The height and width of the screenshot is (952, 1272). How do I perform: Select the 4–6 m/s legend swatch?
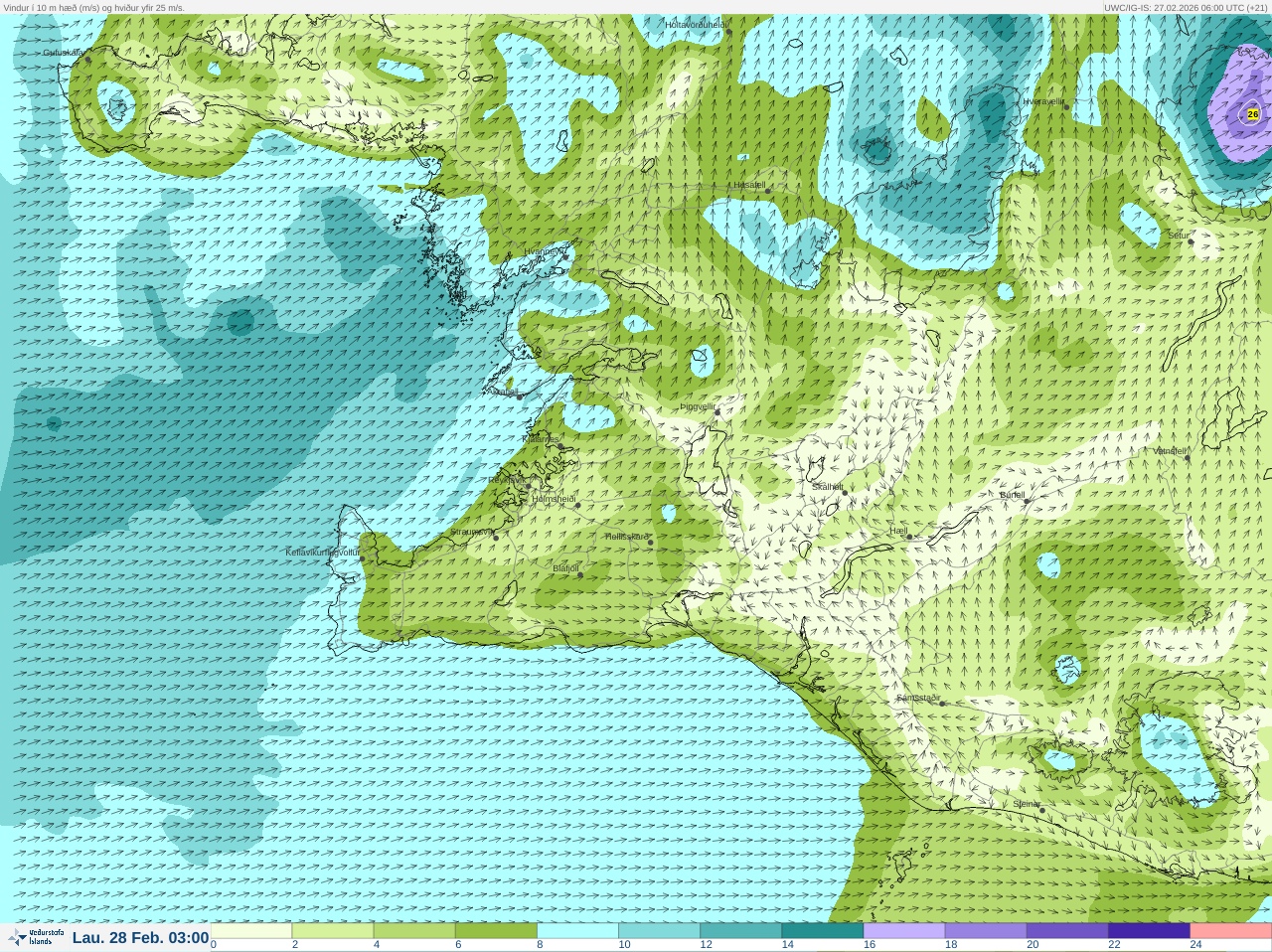click(414, 931)
